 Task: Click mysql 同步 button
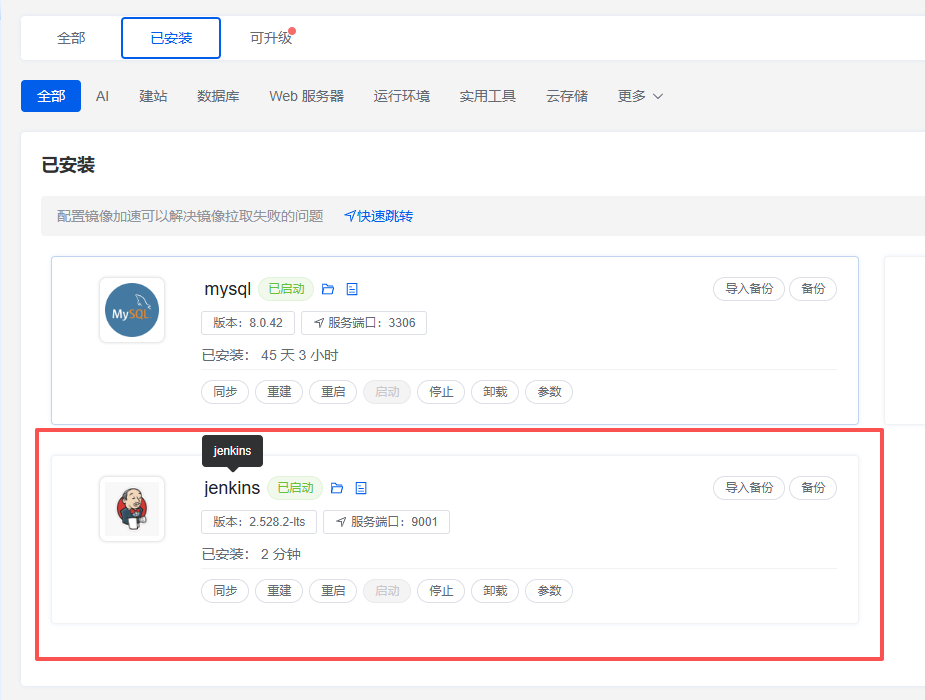coord(225,392)
